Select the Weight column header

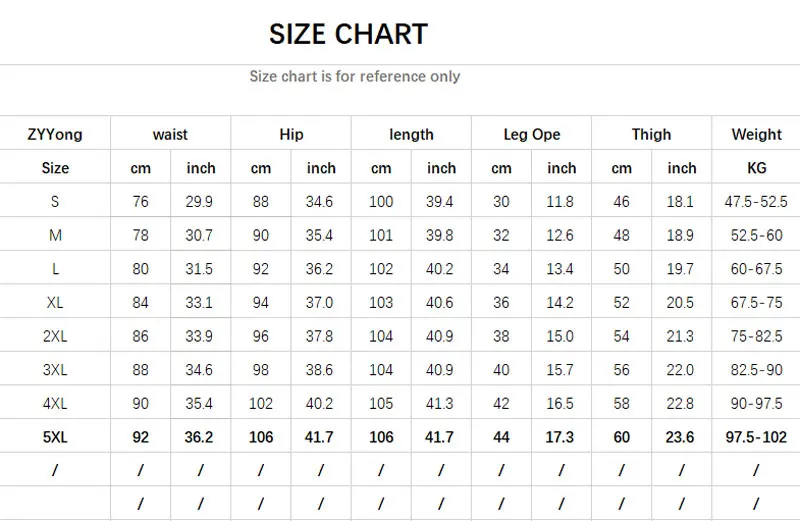pos(756,134)
